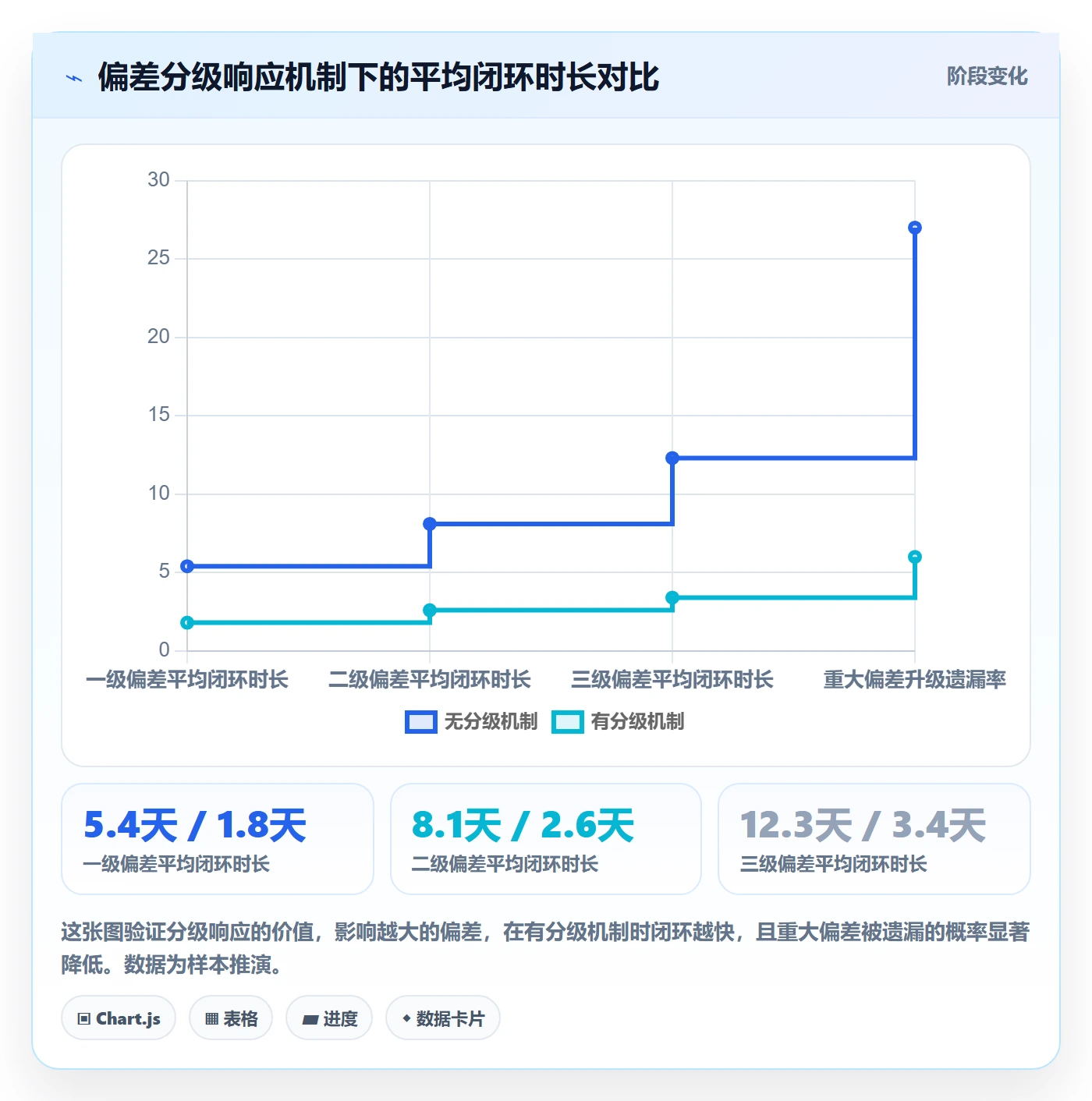Click the 有分级机制 legend label
Viewport: 1092px width, 1101px height.
click(637, 722)
